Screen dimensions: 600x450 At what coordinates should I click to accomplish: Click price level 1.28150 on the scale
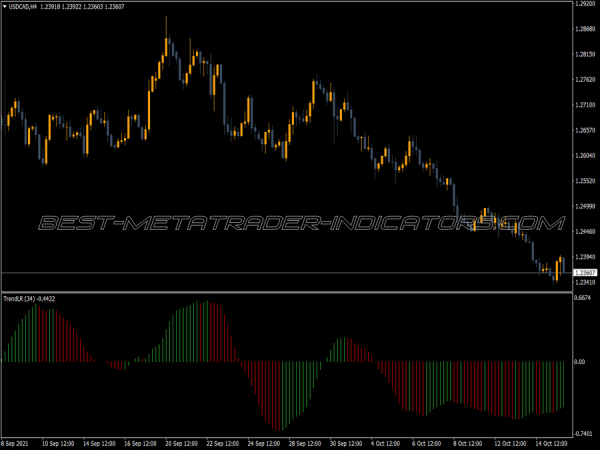(x=585, y=54)
